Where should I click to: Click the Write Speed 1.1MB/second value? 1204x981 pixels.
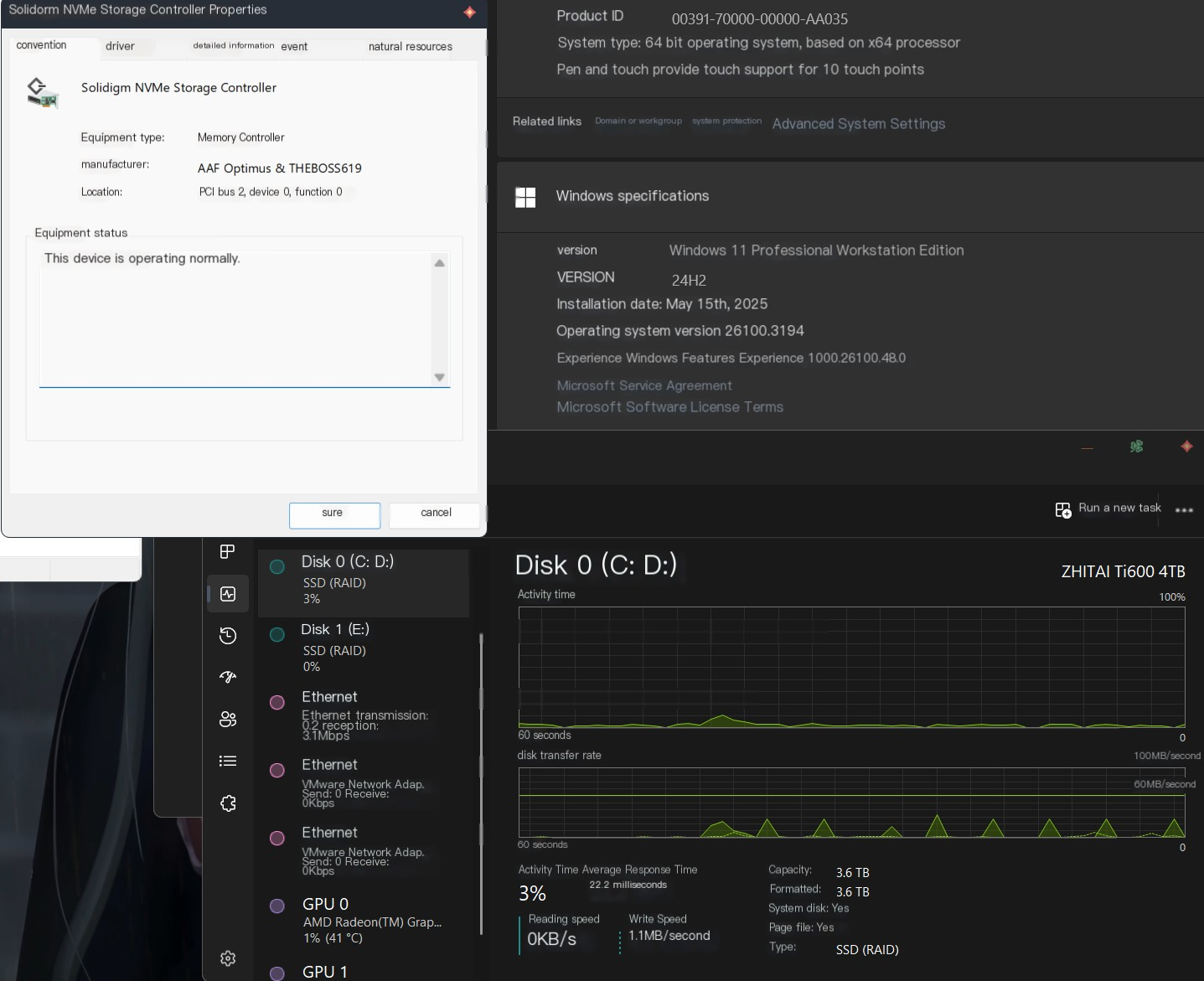[669, 936]
